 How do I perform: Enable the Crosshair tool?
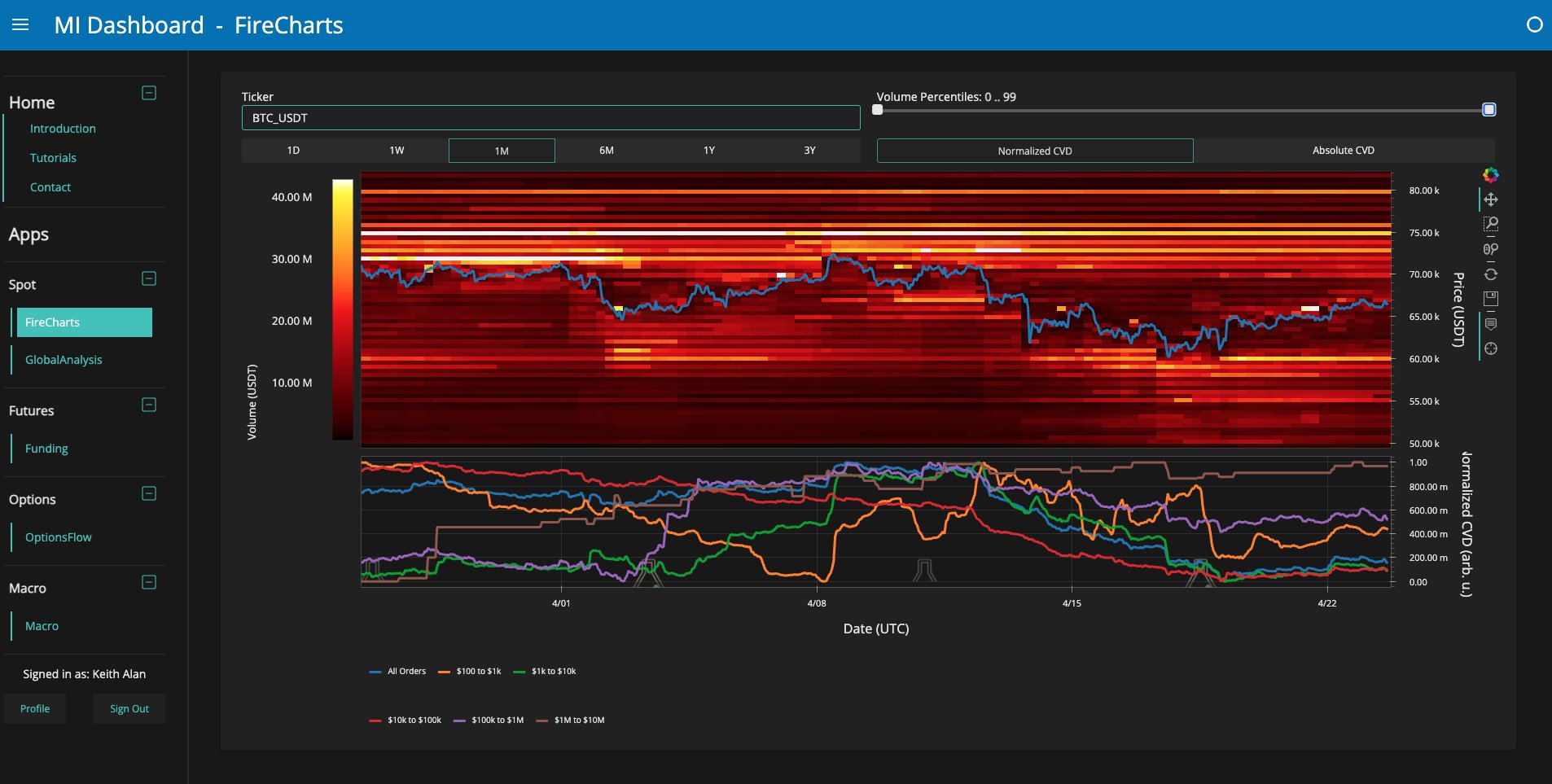coord(1492,348)
